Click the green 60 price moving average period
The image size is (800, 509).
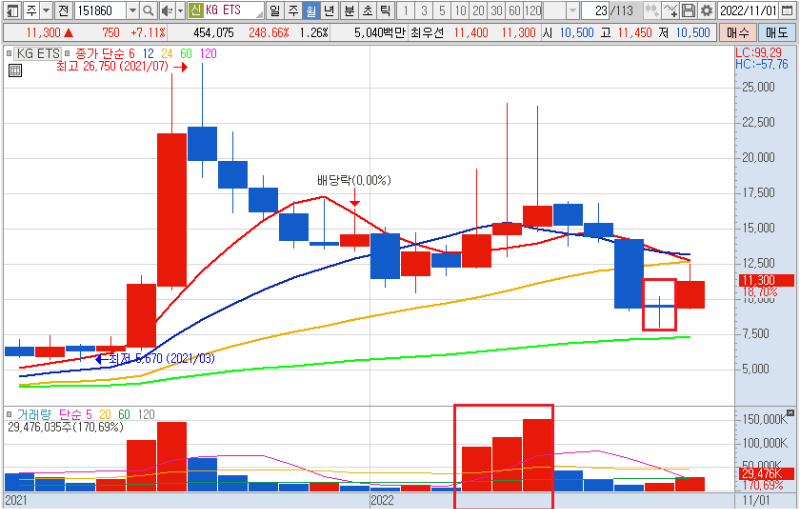pyautogui.click(x=186, y=54)
